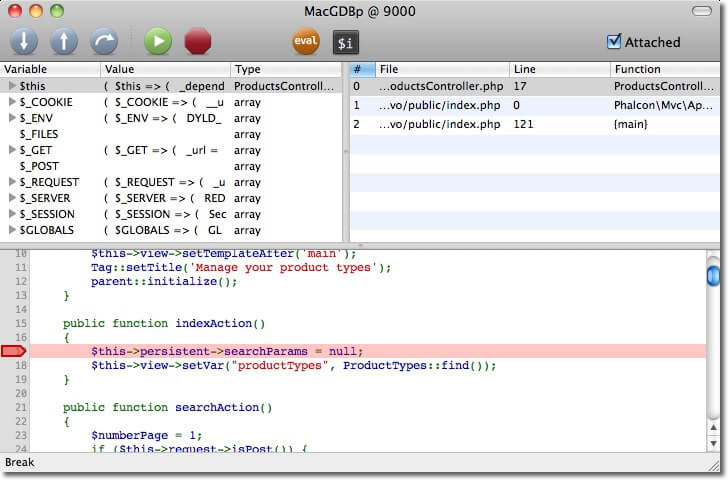728x480 pixels.
Task: Expand the $GLOBALS disclosure triangle
Action: [12, 230]
